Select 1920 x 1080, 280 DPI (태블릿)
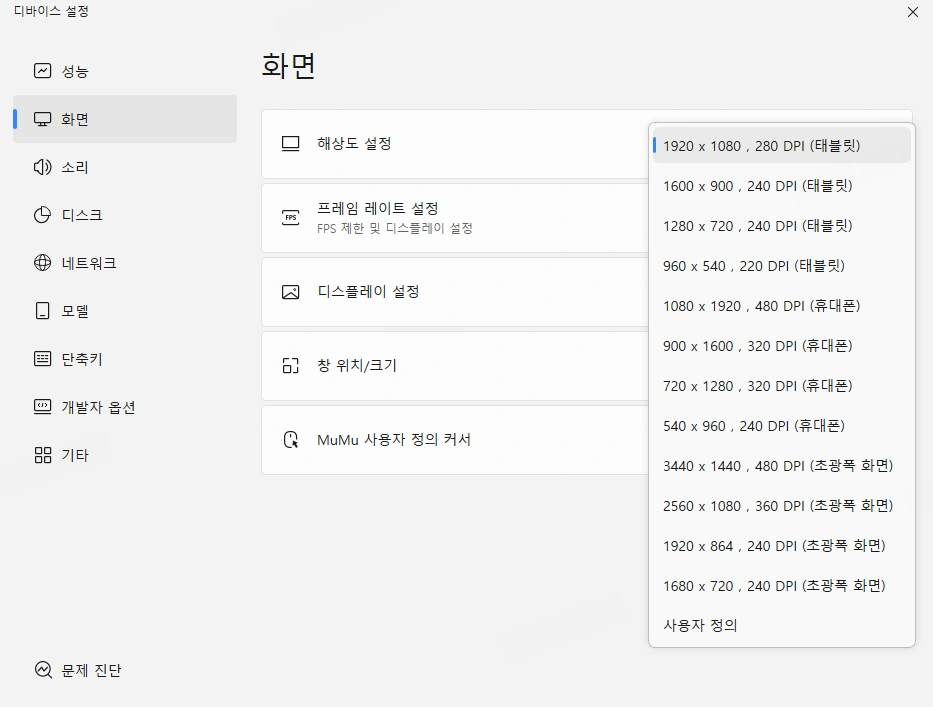933x707 pixels. pyautogui.click(x=782, y=146)
